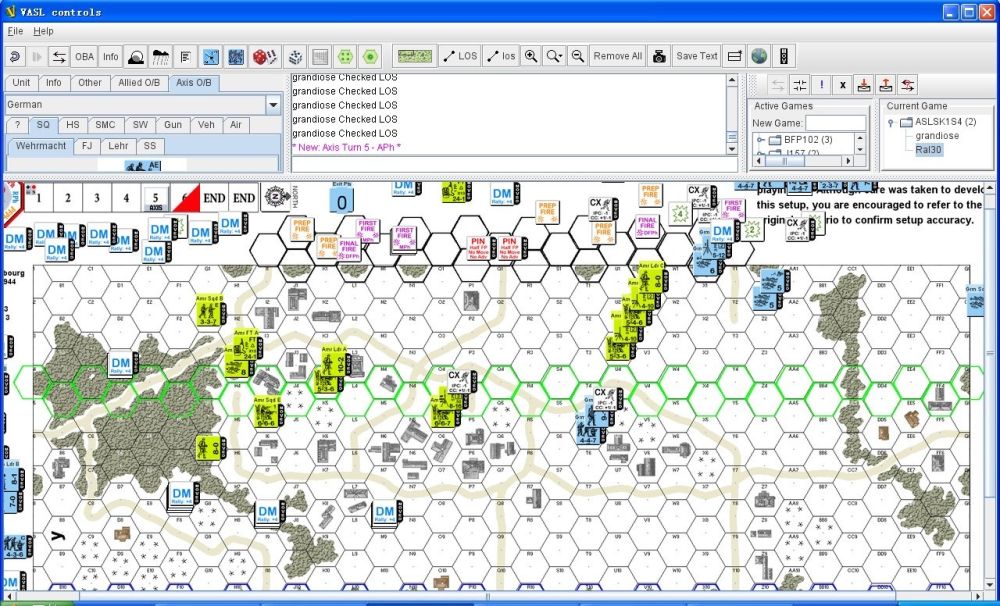Select the Axis O/B tab
Viewport: 1000px width, 606px height.
pyautogui.click(x=194, y=83)
